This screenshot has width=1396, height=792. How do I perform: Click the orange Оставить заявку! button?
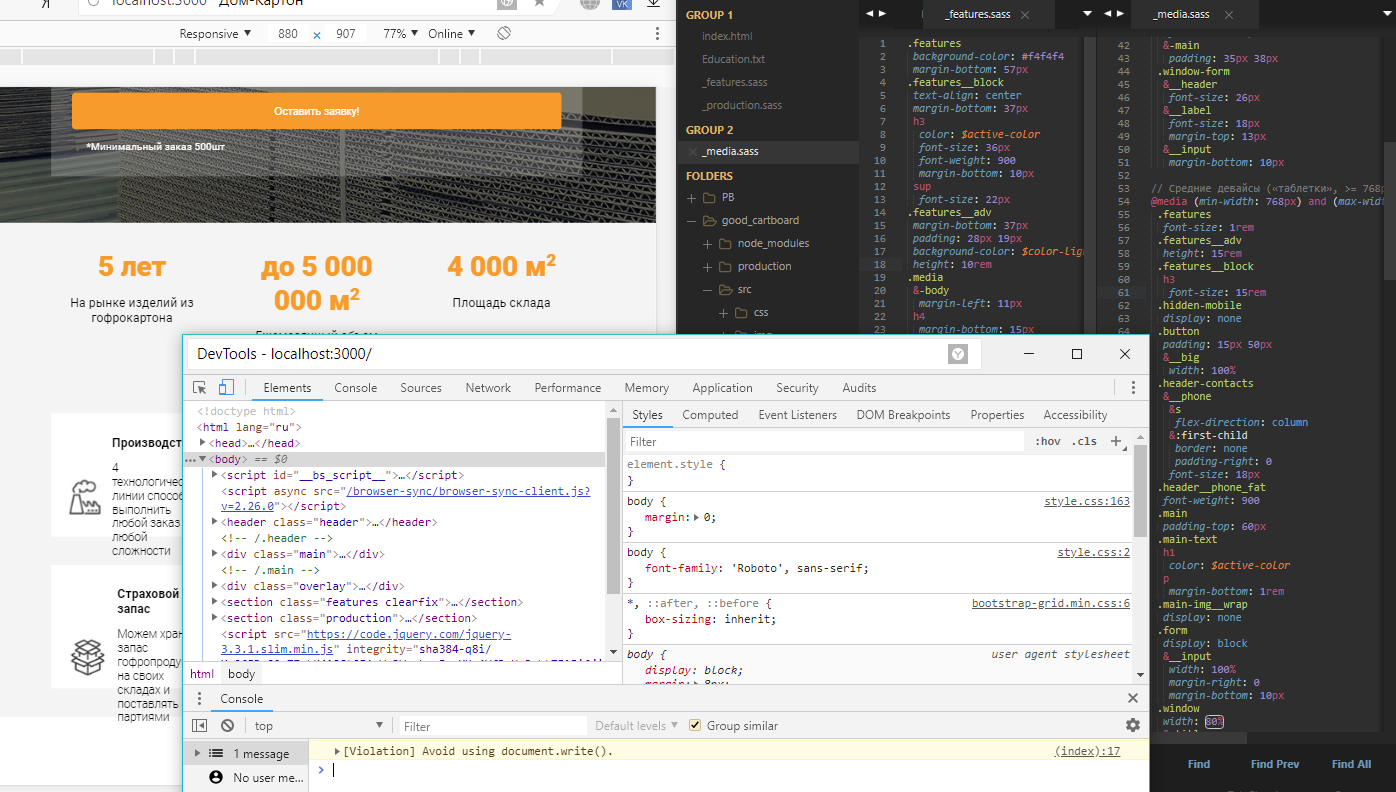[316, 111]
